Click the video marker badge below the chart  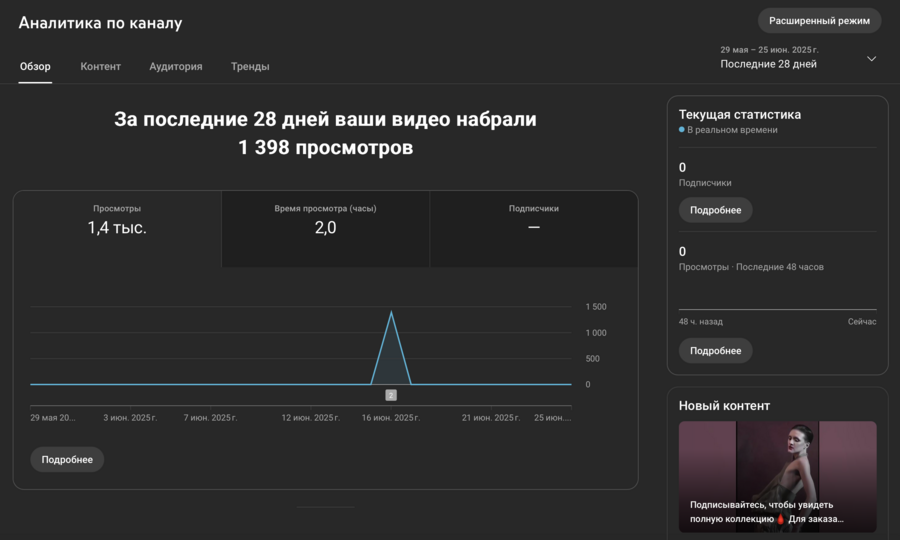(x=391, y=395)
